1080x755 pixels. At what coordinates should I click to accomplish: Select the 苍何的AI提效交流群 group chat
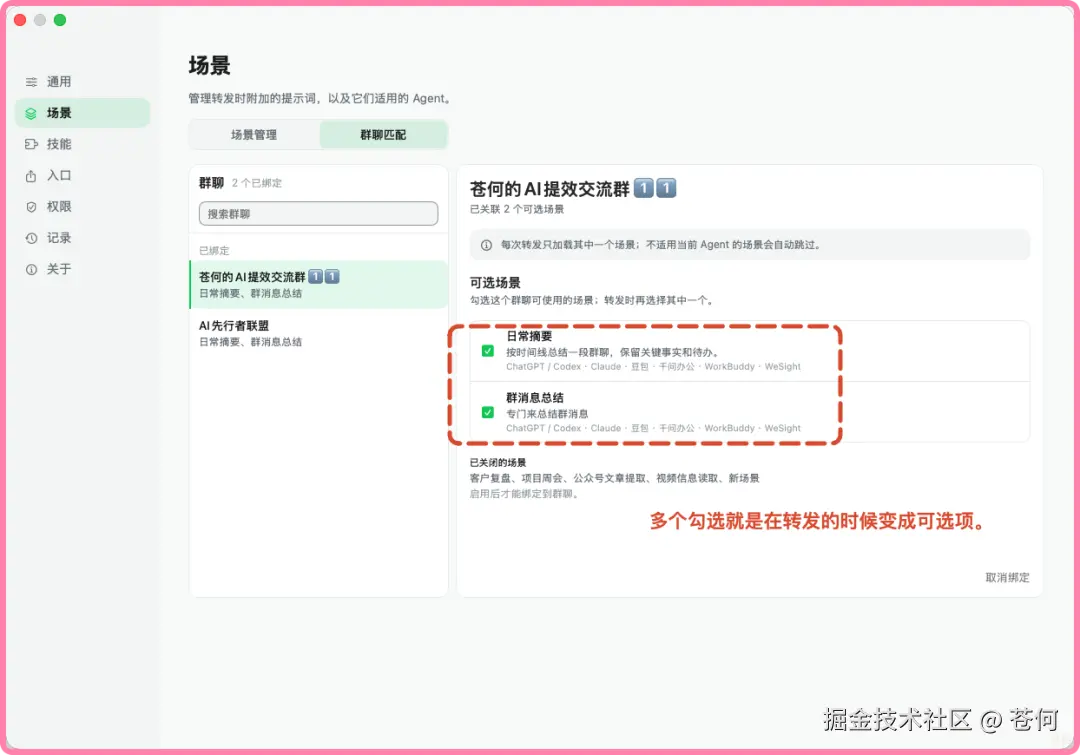pos(319,285)
